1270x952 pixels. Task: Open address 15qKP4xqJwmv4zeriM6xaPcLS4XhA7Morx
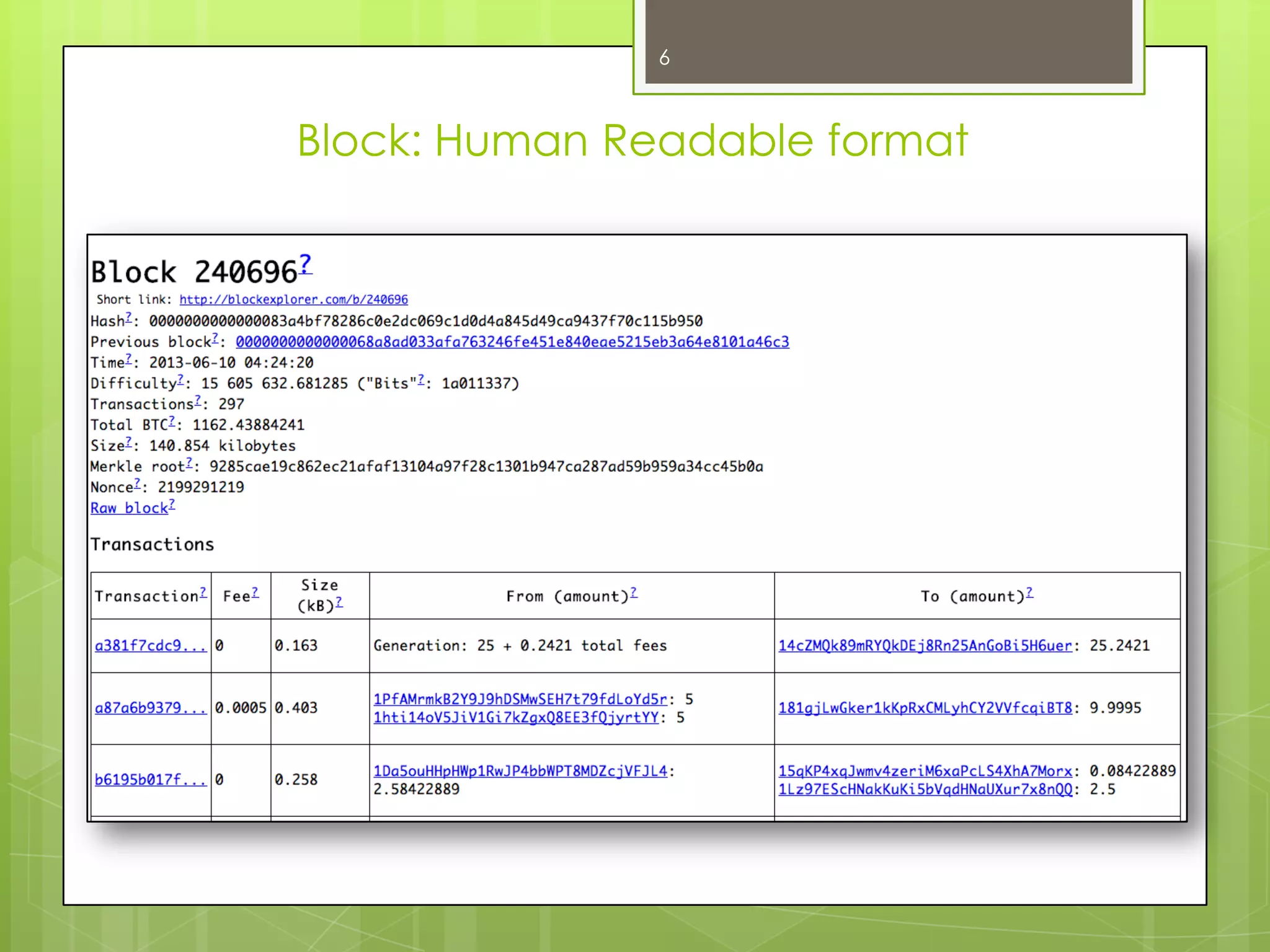click(x=925, y=771)
